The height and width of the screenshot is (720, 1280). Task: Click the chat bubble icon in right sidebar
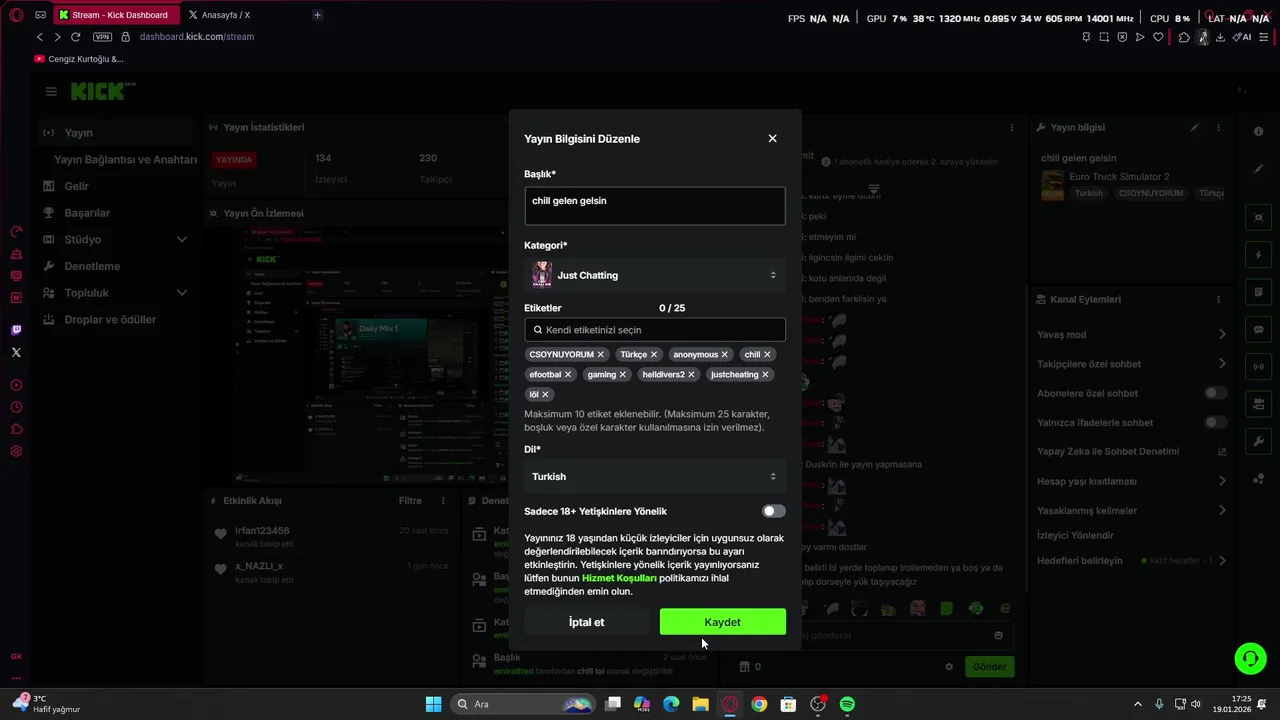point(1259,330)
